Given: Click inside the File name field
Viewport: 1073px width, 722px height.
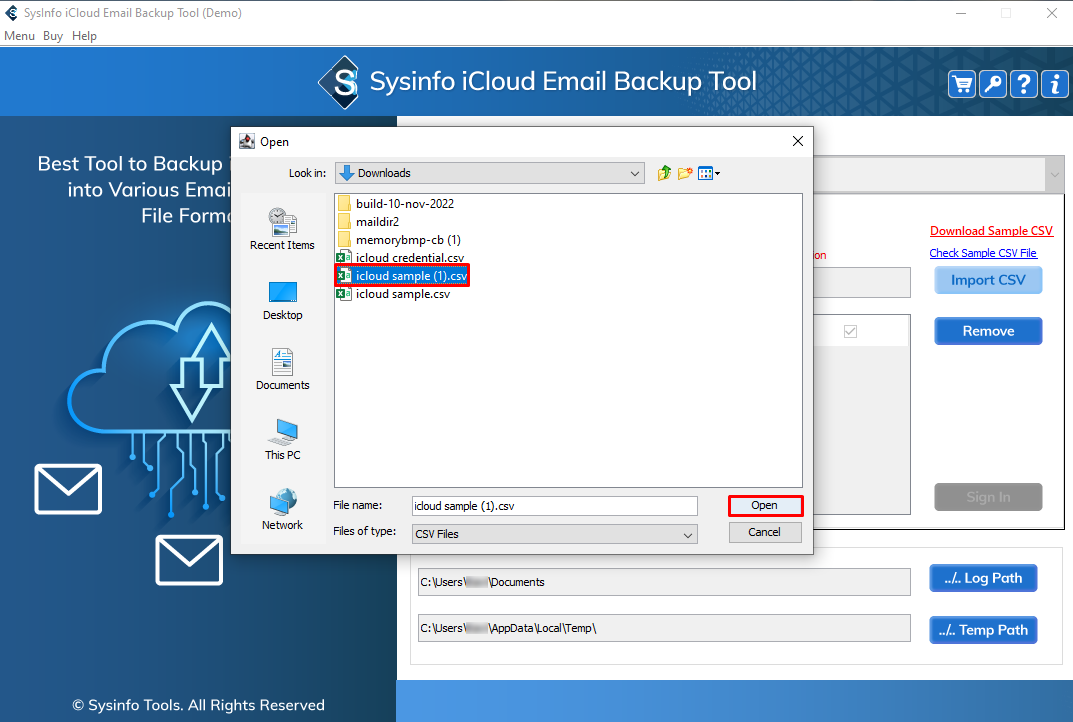Looking at the screenshot, I should pos(553,506).
